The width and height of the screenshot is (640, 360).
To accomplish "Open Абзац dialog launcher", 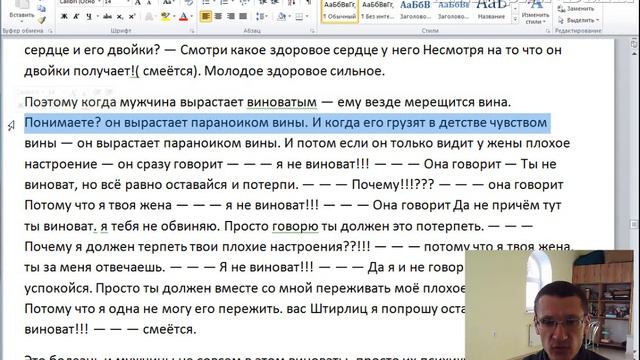I will coord(312,31).
